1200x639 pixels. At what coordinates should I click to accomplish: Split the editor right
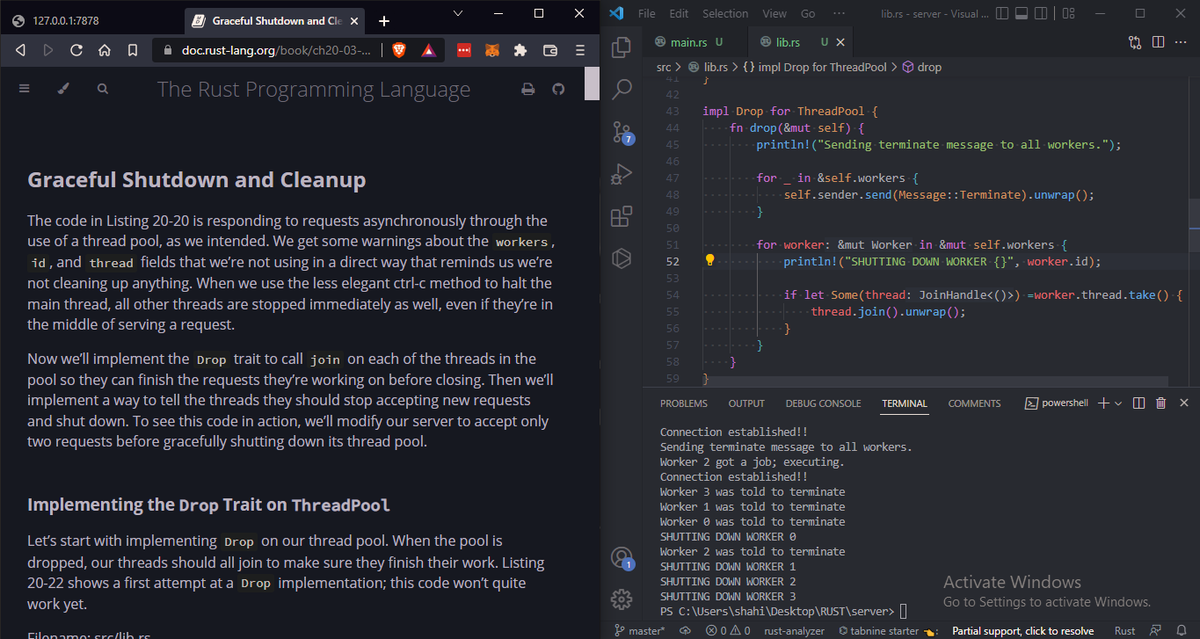point(1157,42)
